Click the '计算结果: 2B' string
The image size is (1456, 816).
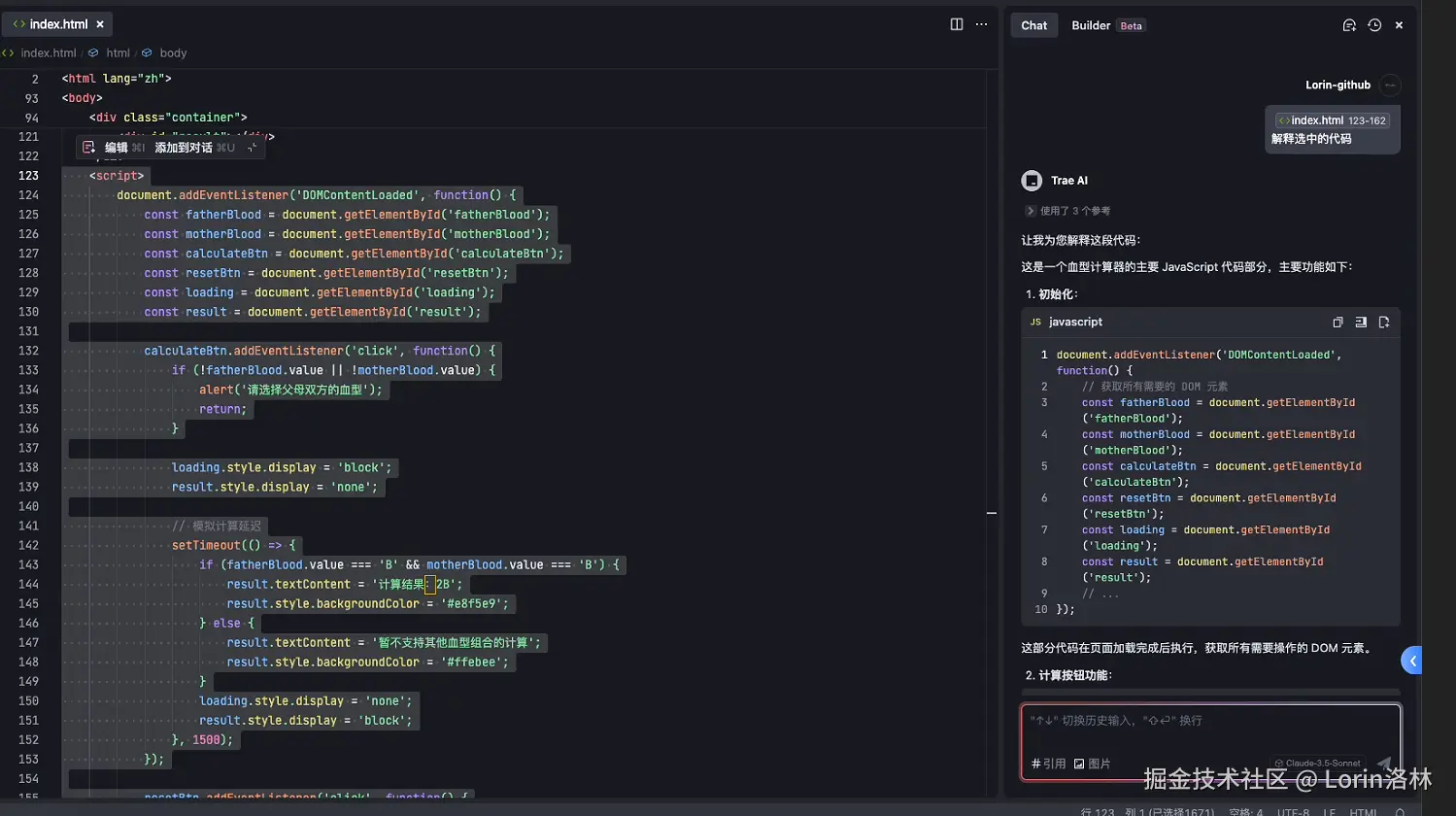[x=417, y=584]
